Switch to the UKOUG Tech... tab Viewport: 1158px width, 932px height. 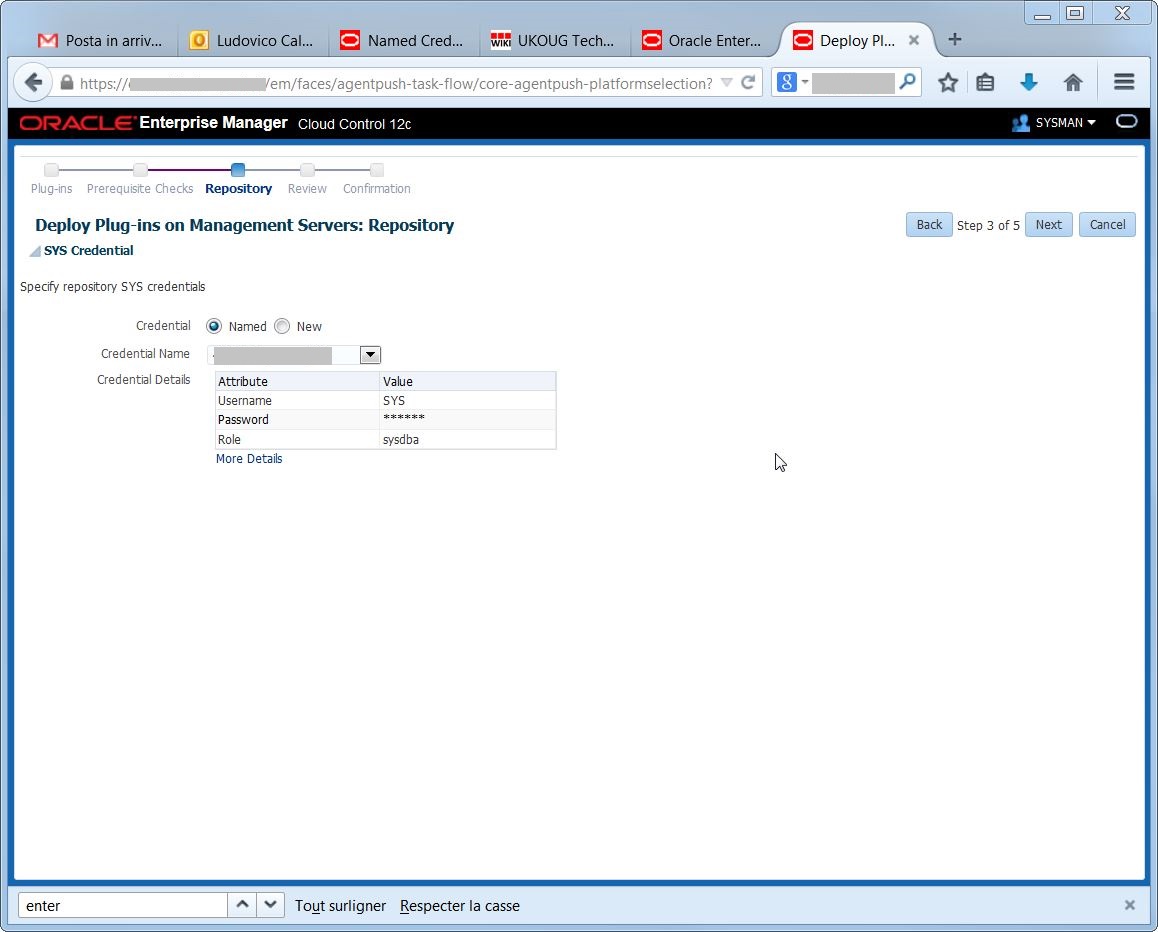tap(552, 41)
